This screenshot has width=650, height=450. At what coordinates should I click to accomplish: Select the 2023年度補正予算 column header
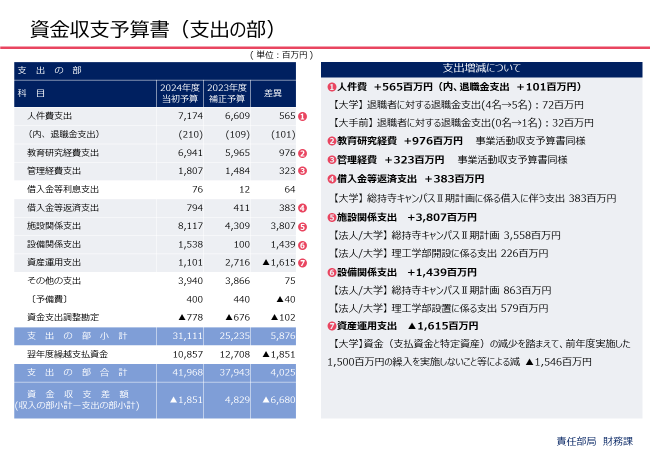[x=227, y=94]
